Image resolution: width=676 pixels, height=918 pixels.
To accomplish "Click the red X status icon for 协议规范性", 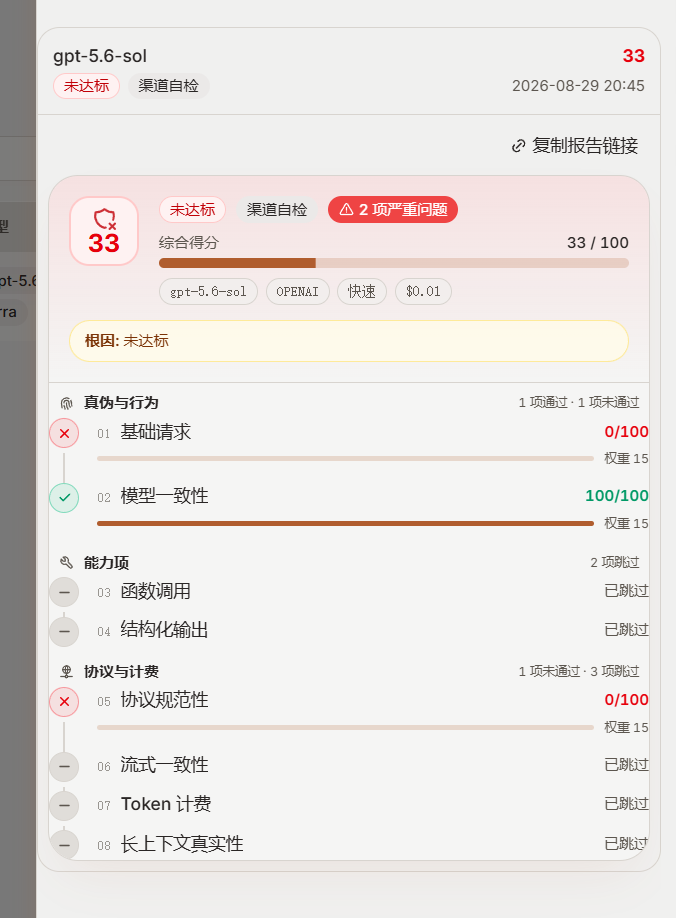I will (64, 701).
